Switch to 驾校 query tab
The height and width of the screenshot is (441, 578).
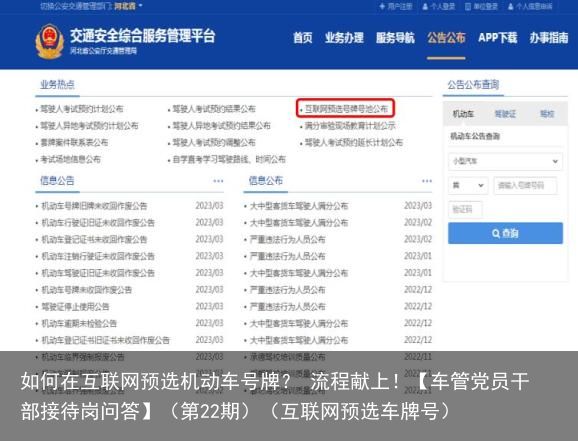coord(547,114)
